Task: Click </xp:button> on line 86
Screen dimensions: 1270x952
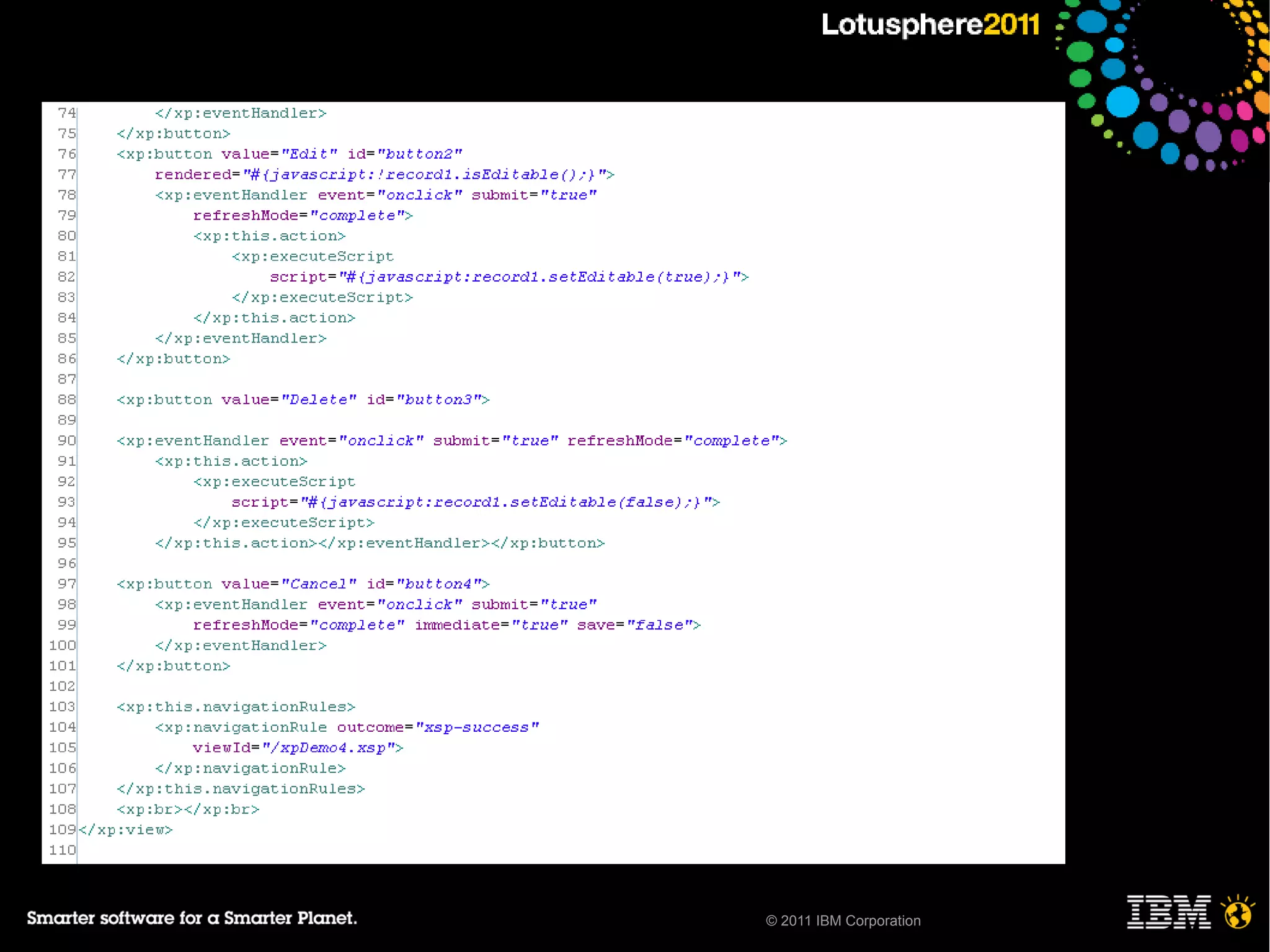Action: 173,358
